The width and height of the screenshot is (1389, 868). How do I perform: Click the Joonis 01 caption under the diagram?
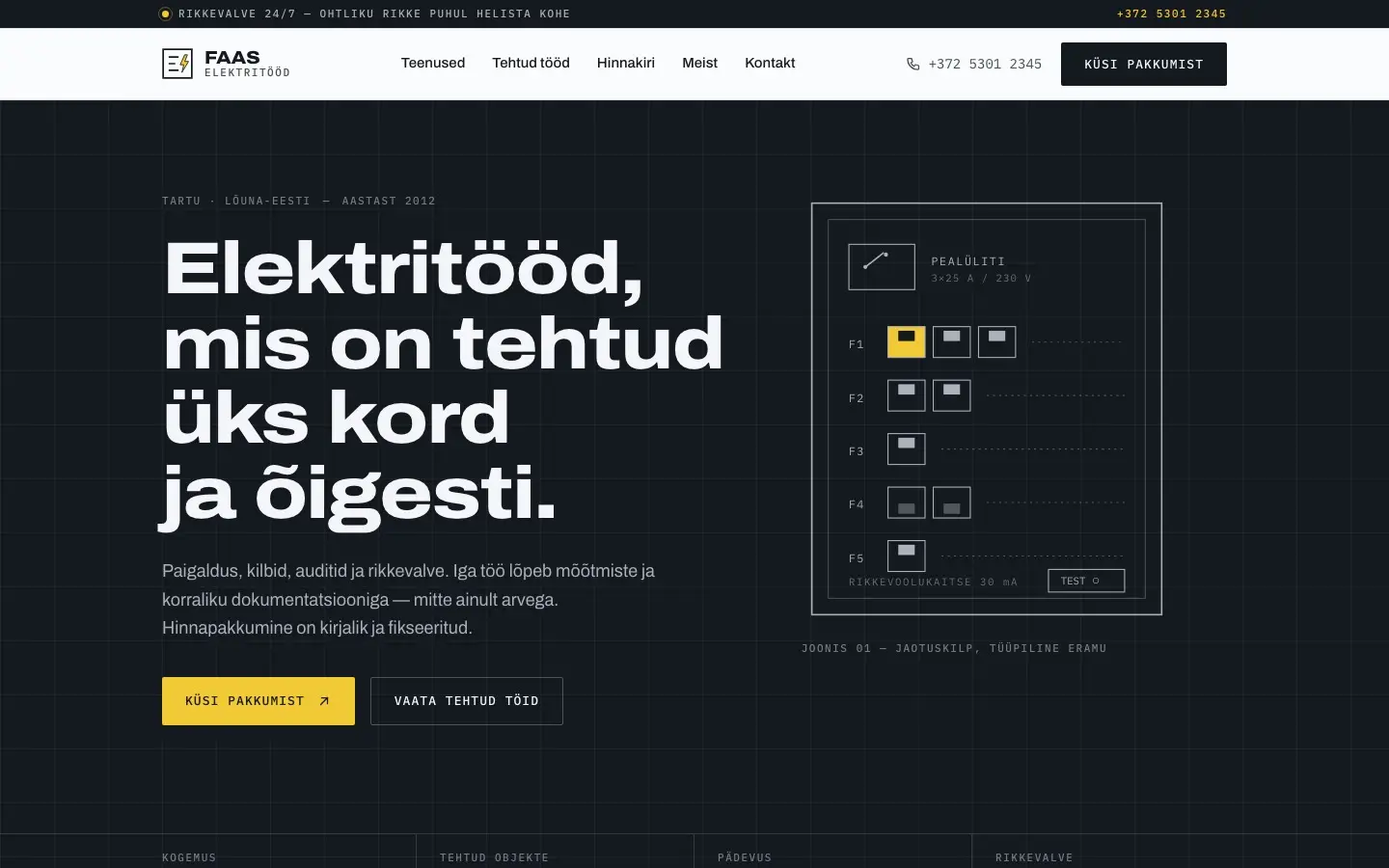coord(954,649)
